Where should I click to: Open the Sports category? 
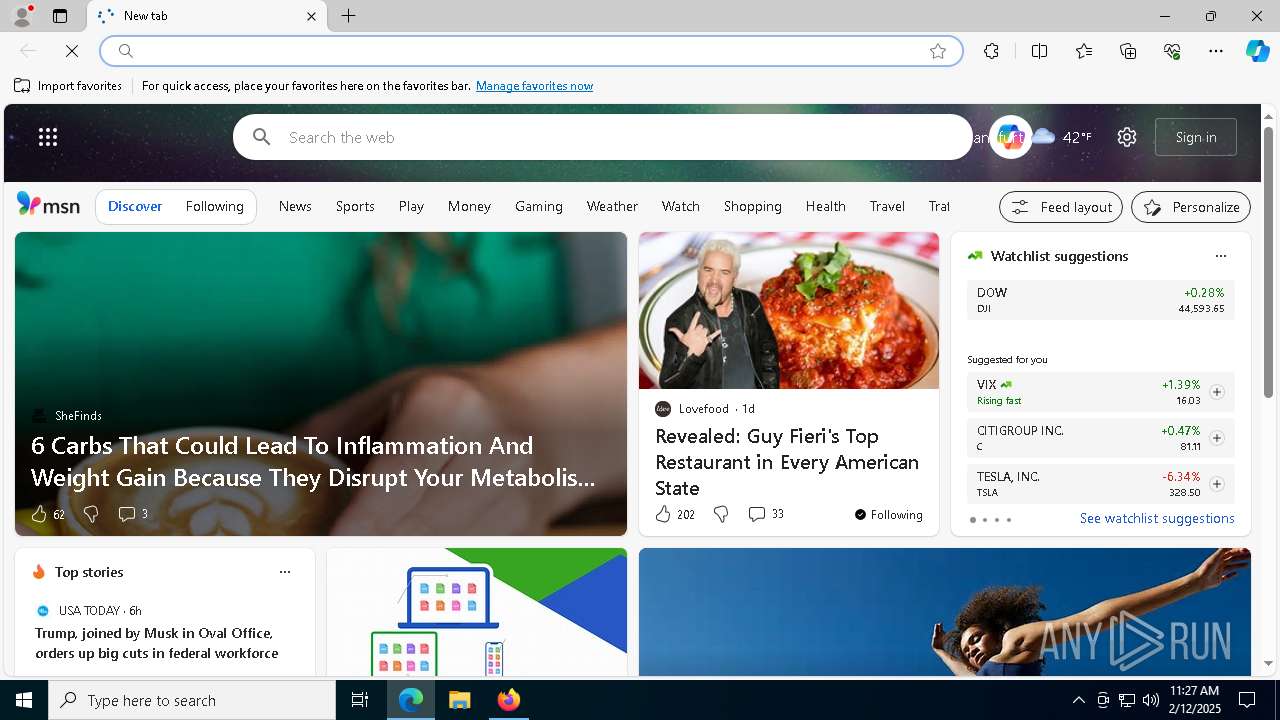click(355, 206)
